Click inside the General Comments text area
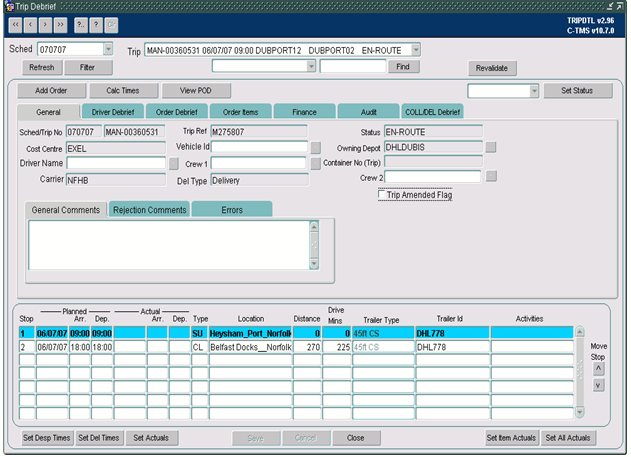Viewport: 631px width, 457px height. [169, 245]
